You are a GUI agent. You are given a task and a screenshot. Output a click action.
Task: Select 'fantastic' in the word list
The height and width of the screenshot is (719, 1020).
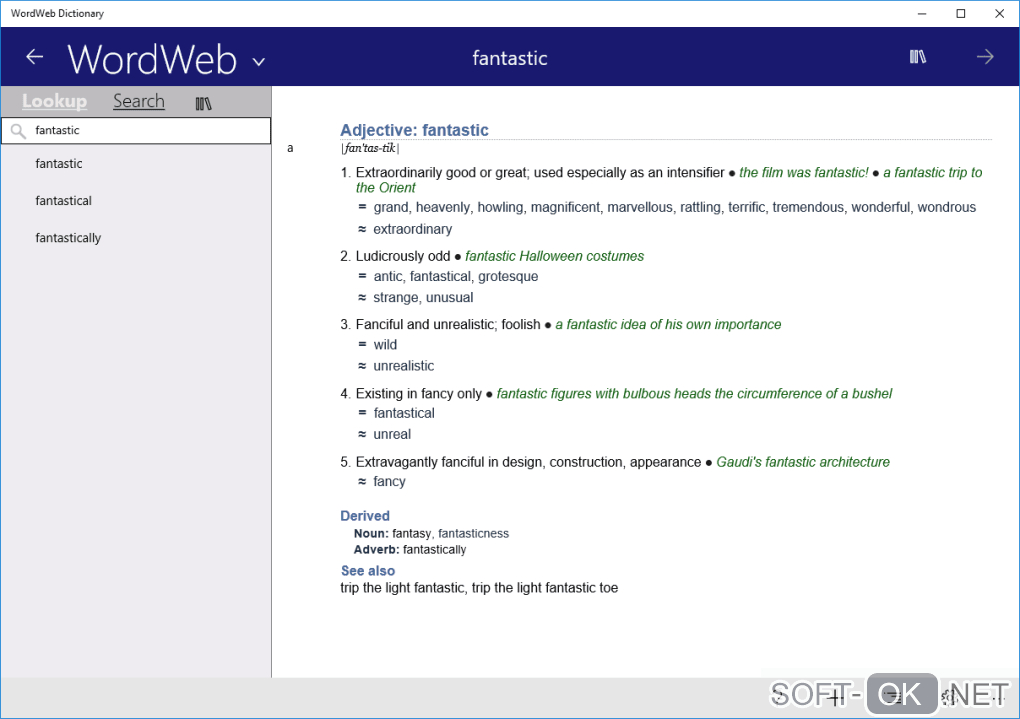[x=59, y=164]
